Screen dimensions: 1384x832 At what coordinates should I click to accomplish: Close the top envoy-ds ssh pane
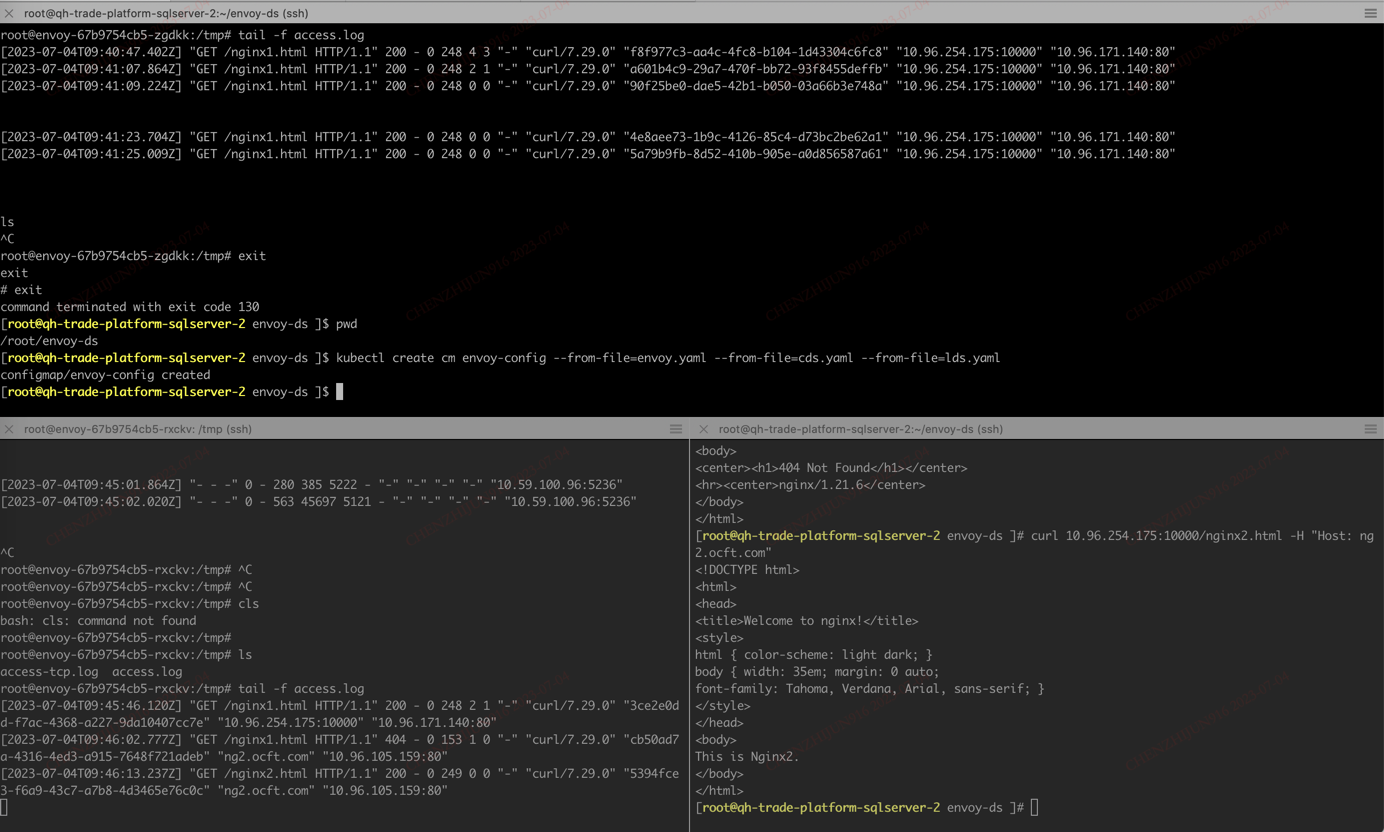click(9, 13)
